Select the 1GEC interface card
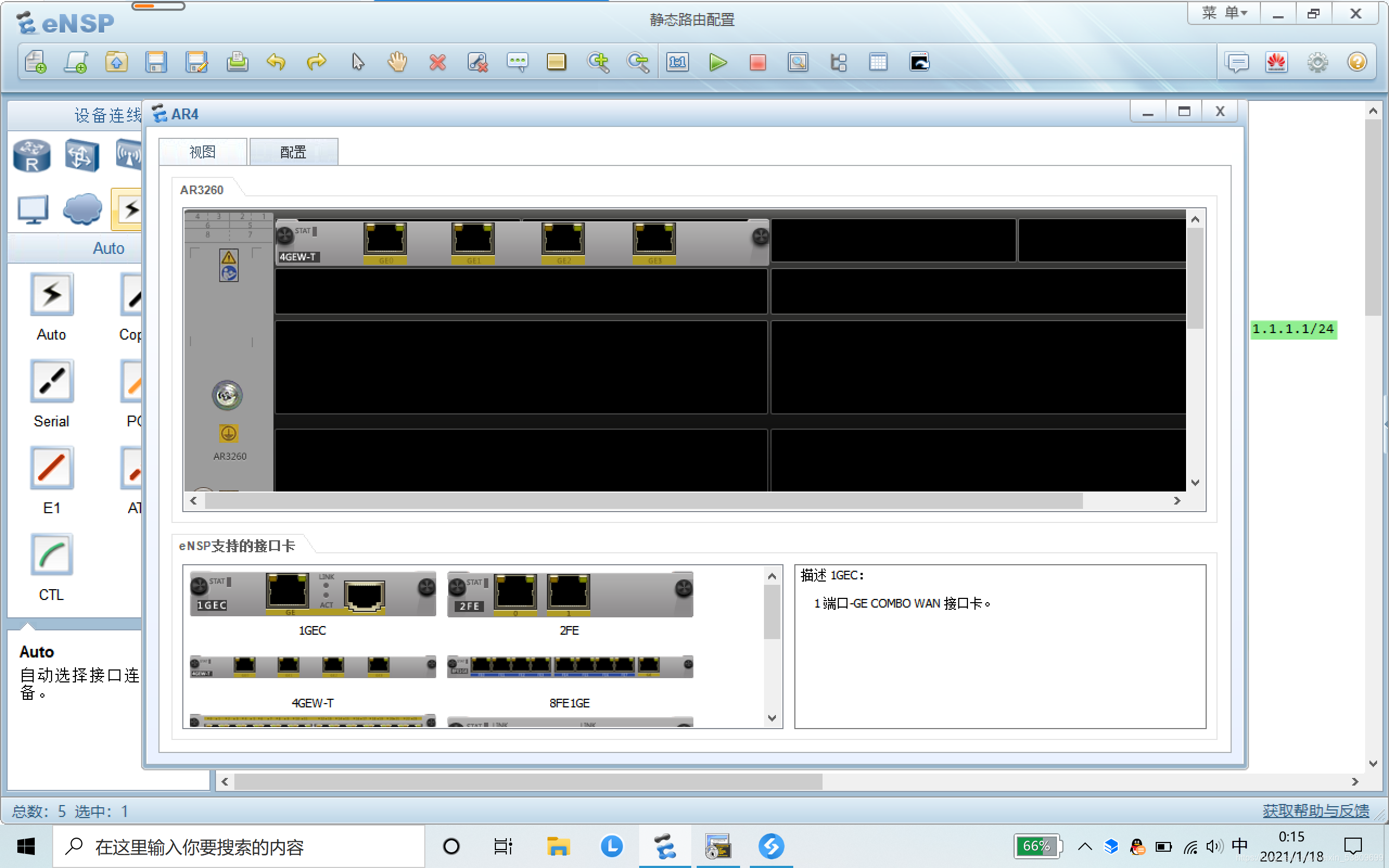 (313, 594)
